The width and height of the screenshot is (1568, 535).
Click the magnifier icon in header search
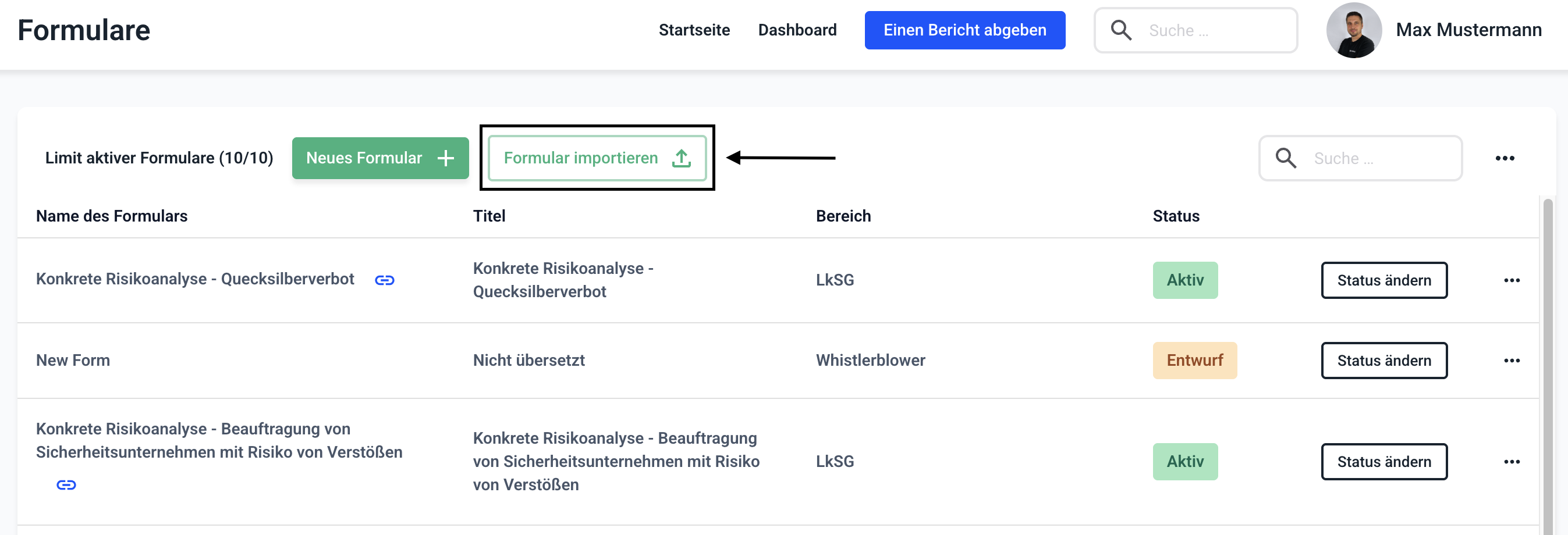[x=1120, y=30]
